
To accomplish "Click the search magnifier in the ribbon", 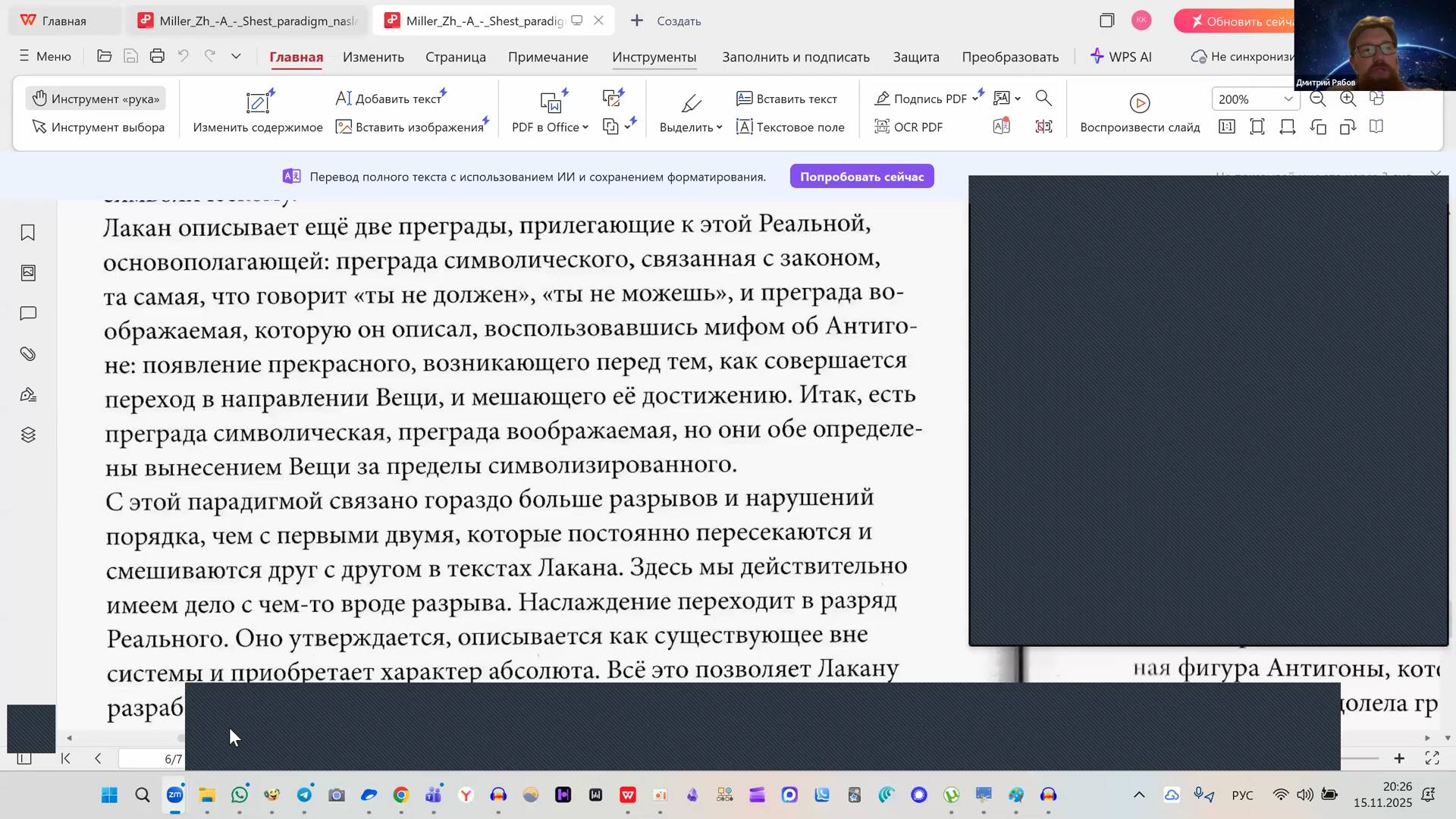I will pos(1043,98).
